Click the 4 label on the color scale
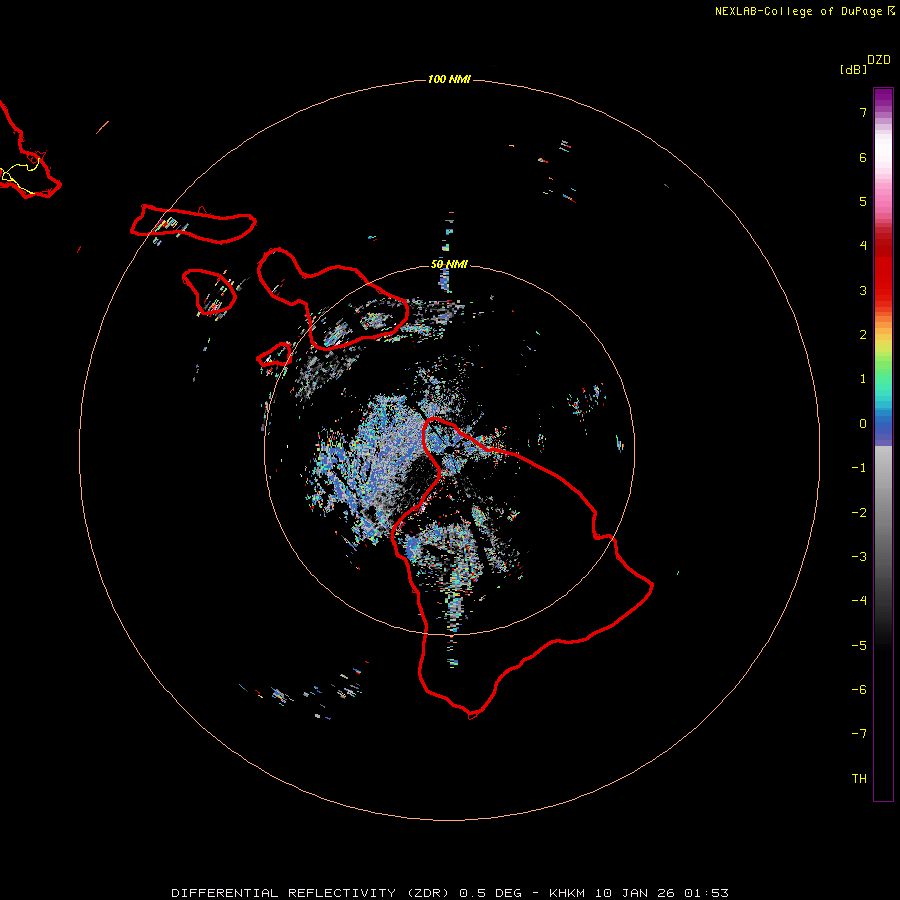This screenshot has height=900, width=900. tap(863, 246)
